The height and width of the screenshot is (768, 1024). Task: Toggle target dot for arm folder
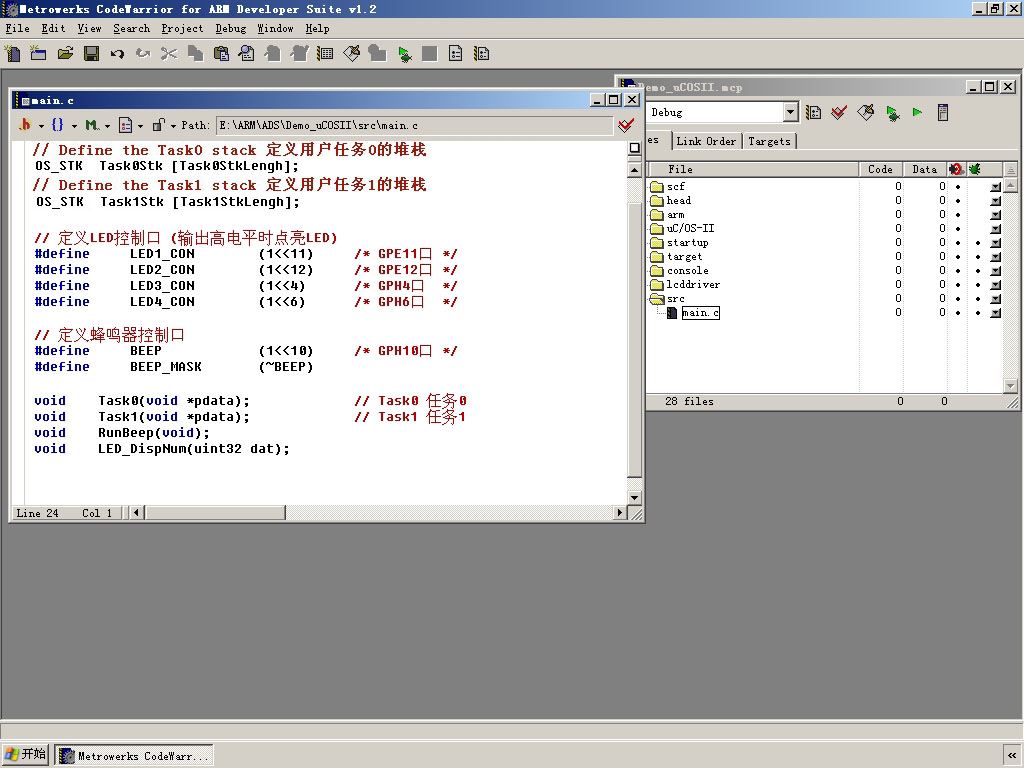(x=958, y=214)
